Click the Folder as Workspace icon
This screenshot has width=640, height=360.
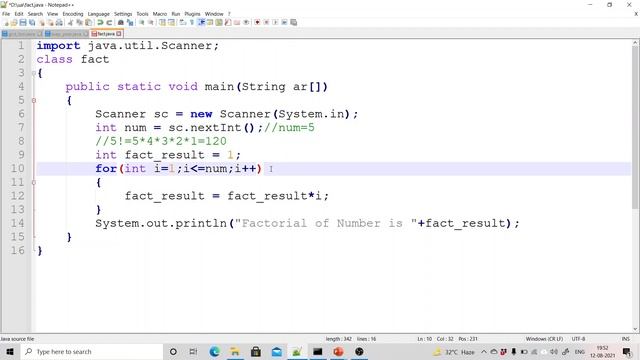pos(237,22)
